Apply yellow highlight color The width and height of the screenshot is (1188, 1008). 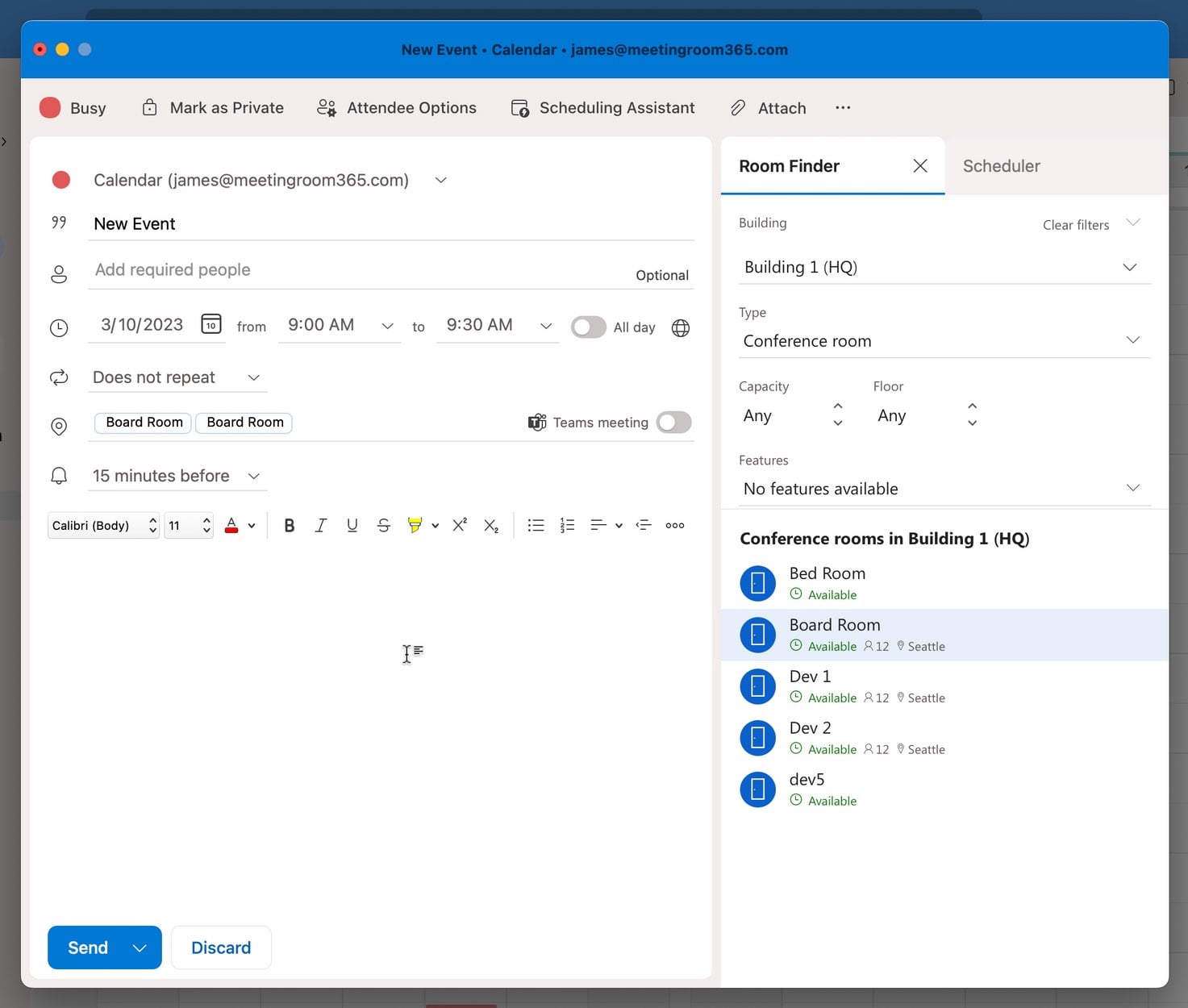415,526
